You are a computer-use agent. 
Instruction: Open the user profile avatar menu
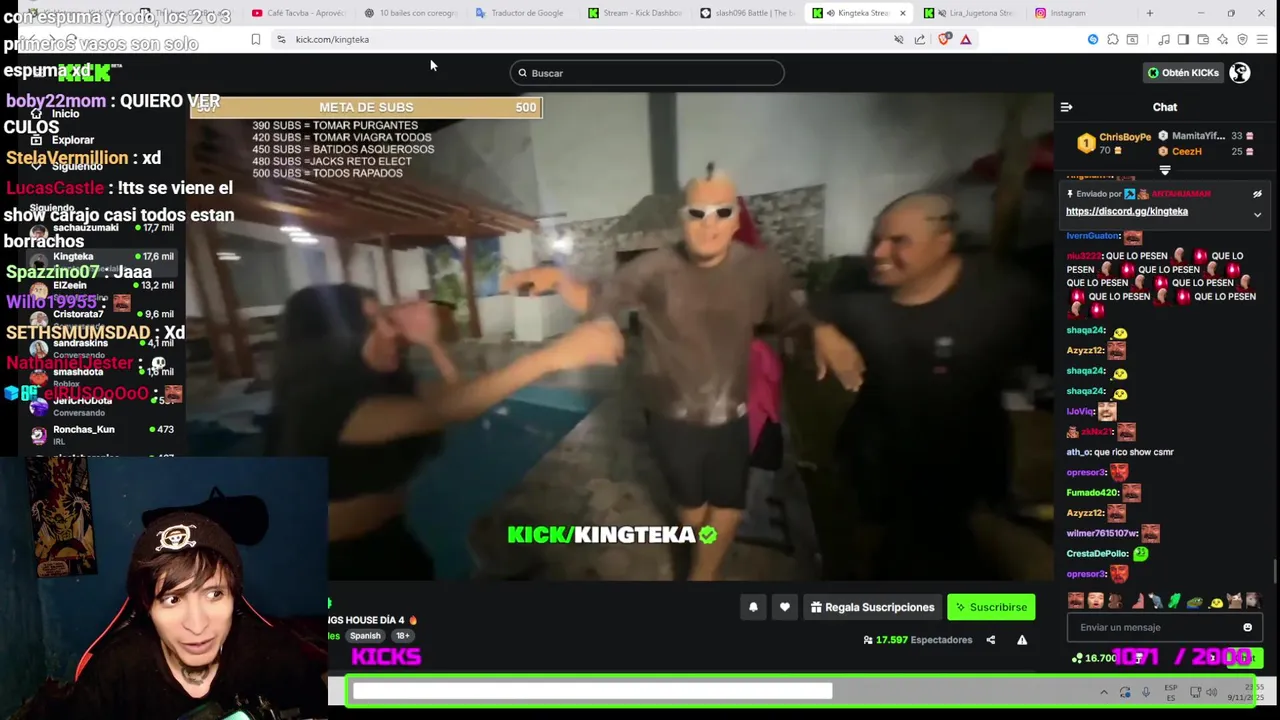(1239, 72)
